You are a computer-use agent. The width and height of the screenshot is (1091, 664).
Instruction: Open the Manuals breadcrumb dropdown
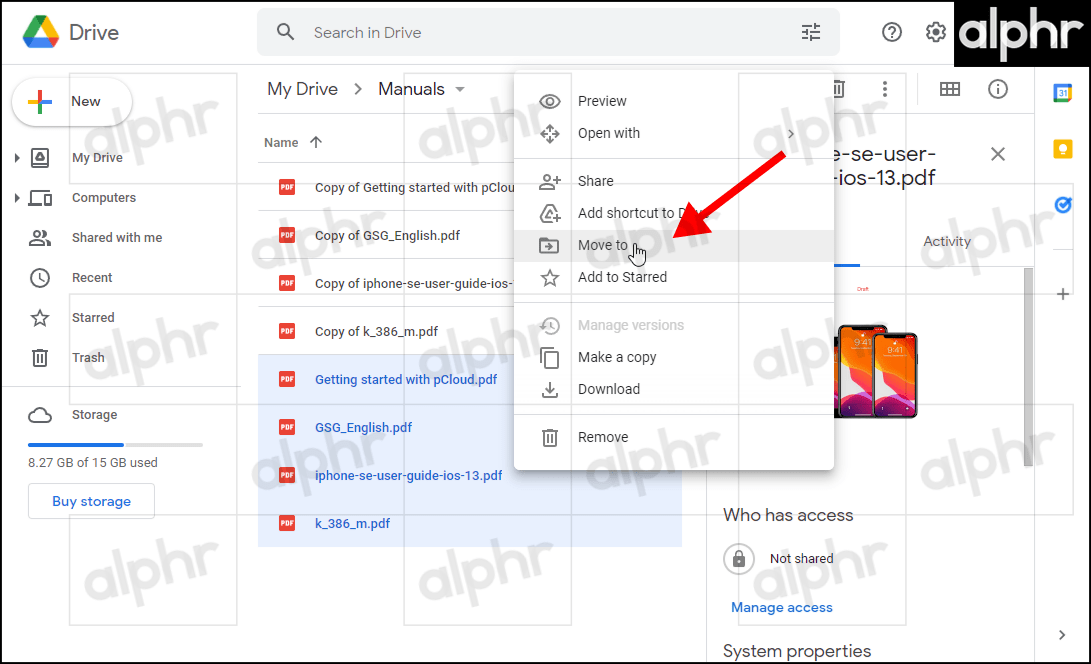point(459,88)
